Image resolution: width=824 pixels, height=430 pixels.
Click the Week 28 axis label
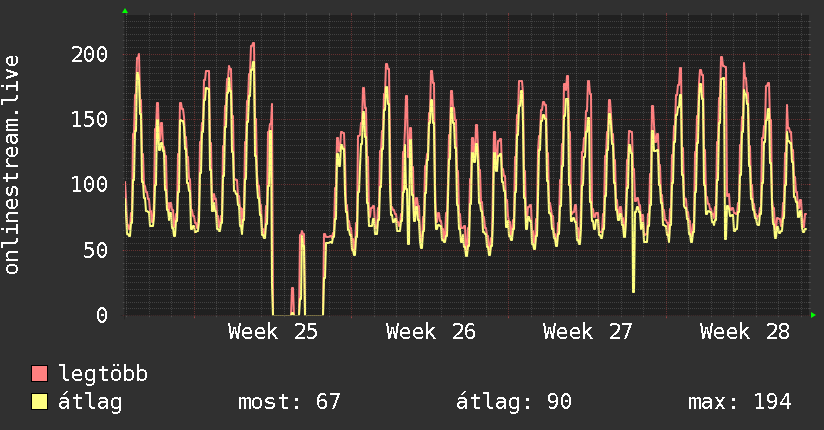tap(745, 332)
